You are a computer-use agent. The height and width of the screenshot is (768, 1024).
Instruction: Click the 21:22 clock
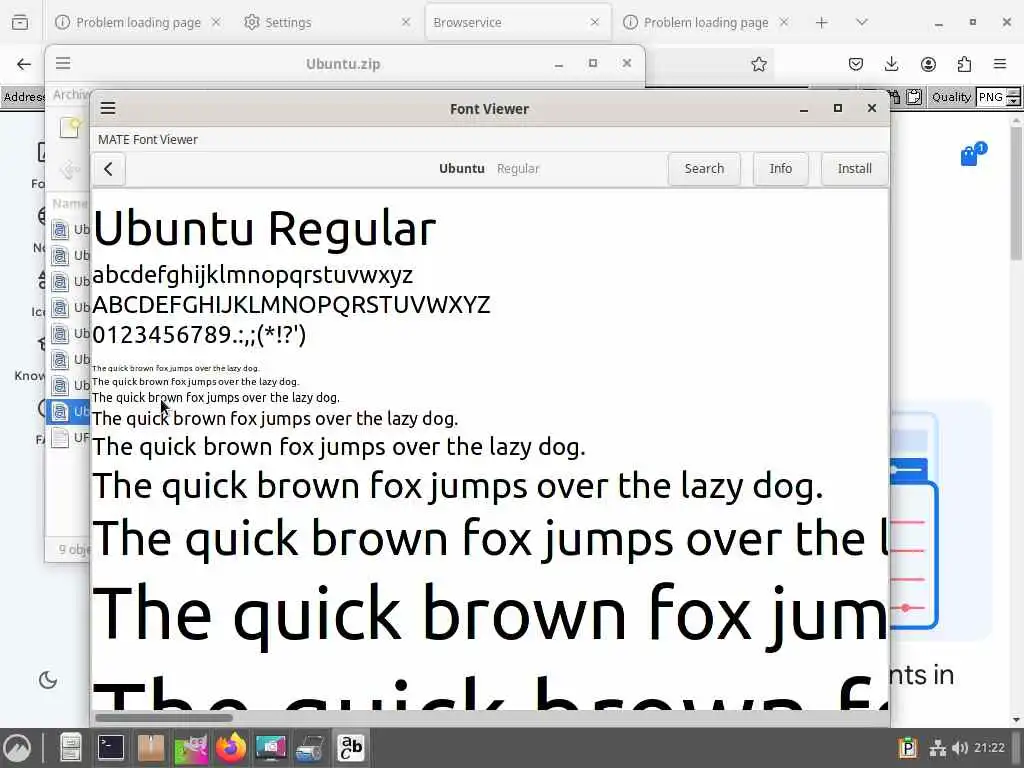989,748
